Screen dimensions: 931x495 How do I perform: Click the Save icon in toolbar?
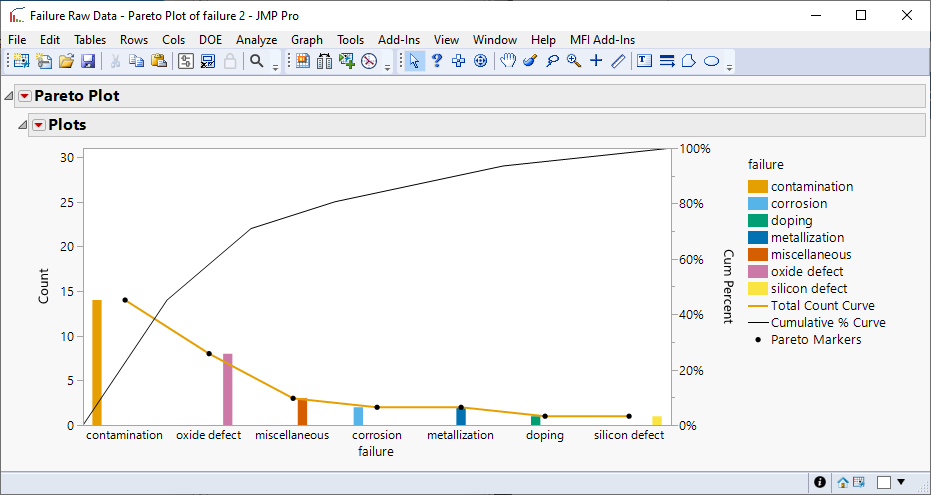click(x=88, y=61)
